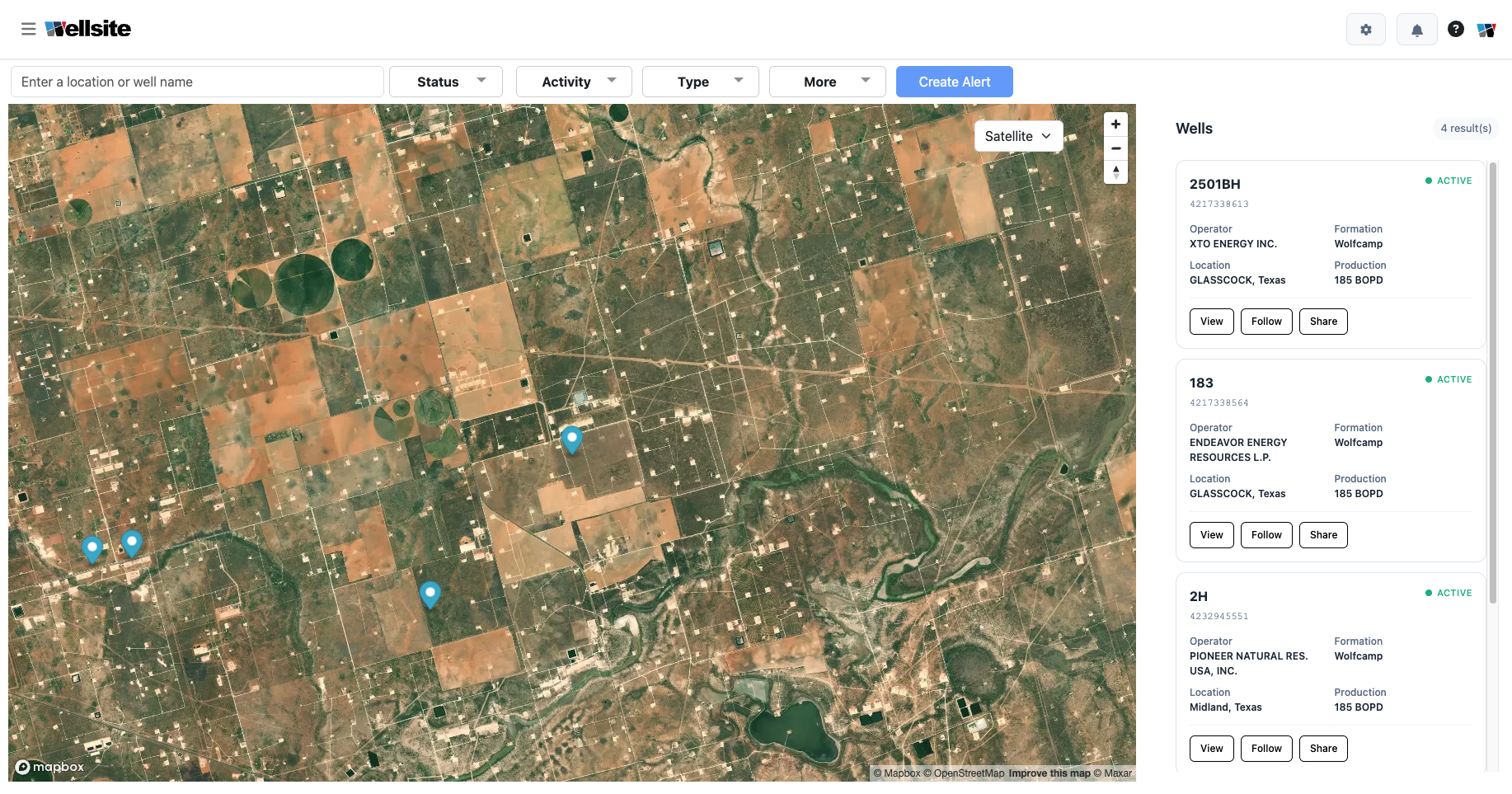Click operator PIONEER NATURAL RES. USA, INC.

click(1249, 664)
